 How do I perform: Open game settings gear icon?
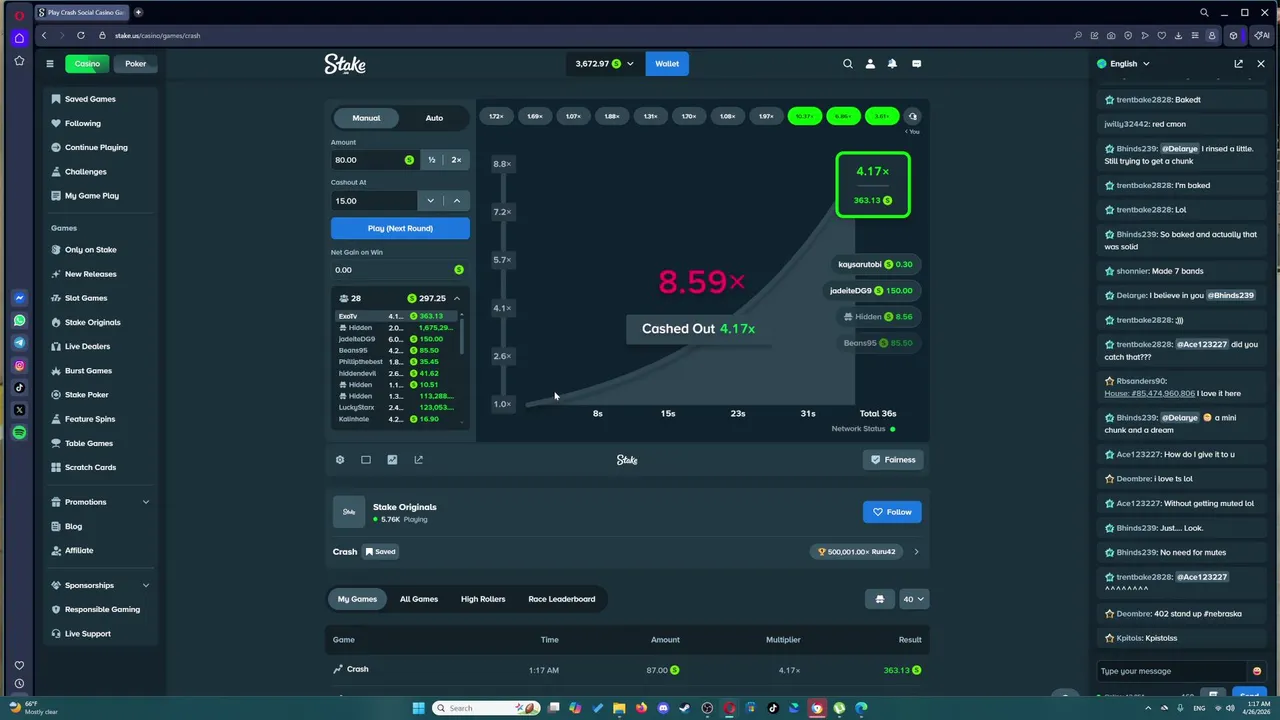coord(340,460)
